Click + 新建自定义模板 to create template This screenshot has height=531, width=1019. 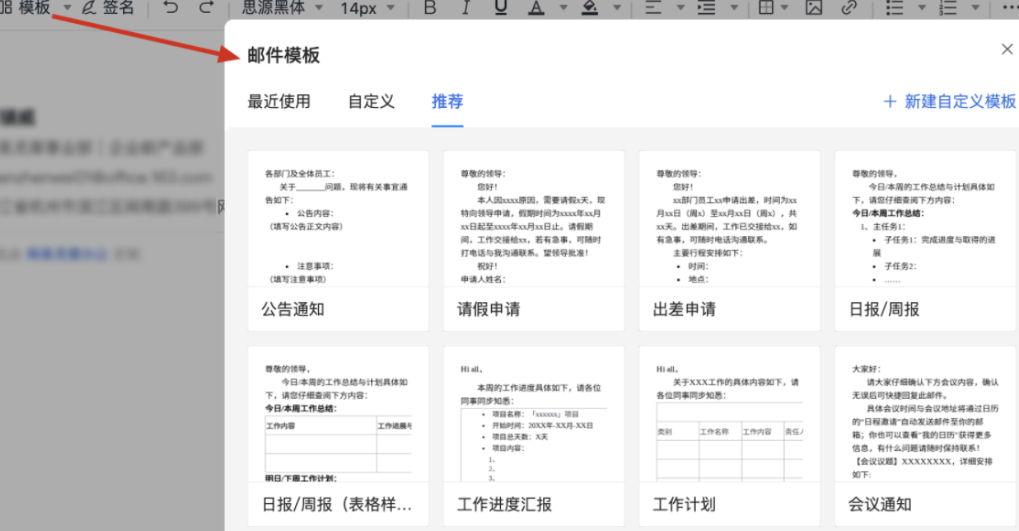click(949, 101)
